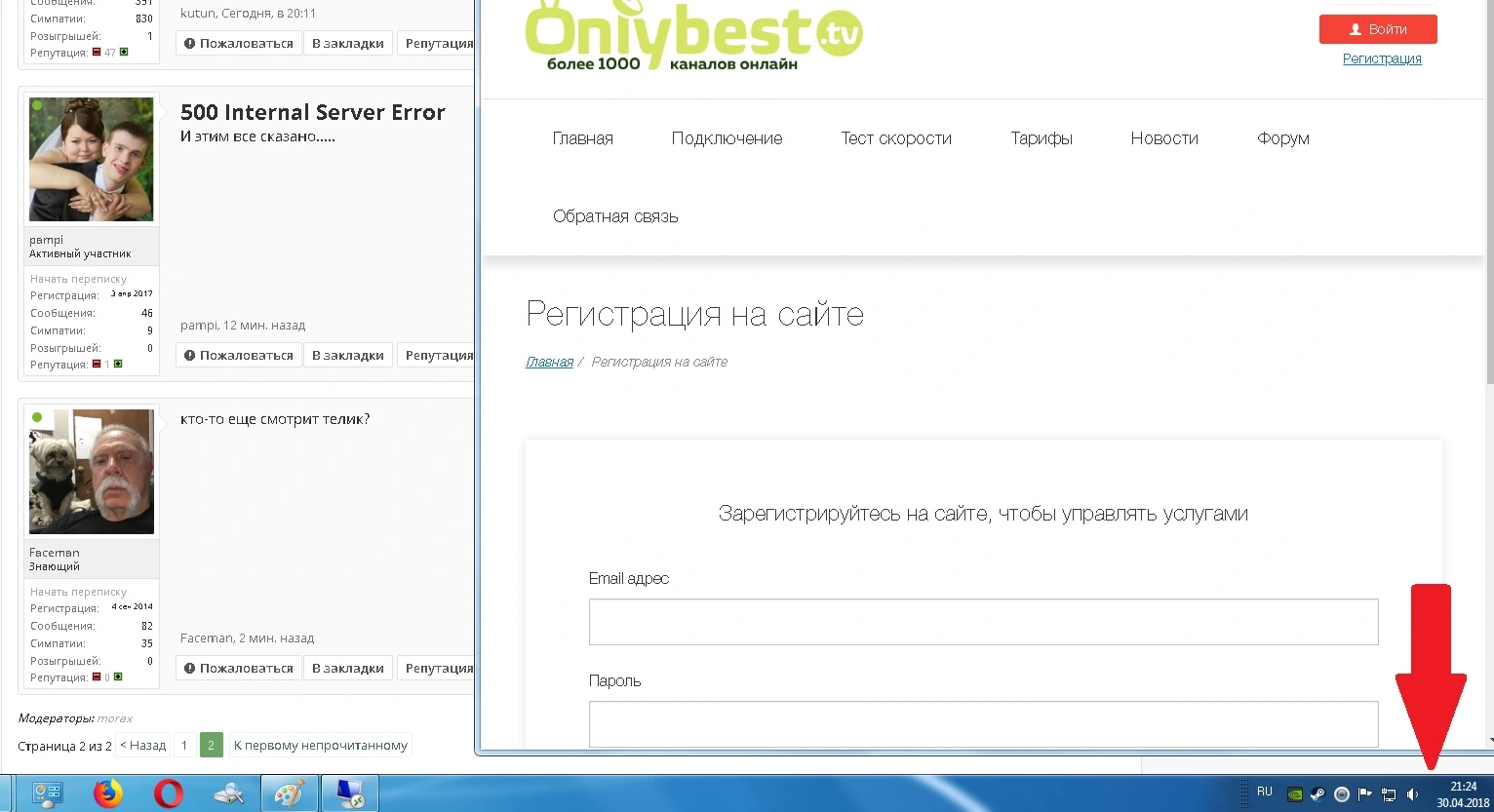Viewport: 1494px width, 812px height.
Task: Open Репутация for kutun's post
Action: pos(437,43)
